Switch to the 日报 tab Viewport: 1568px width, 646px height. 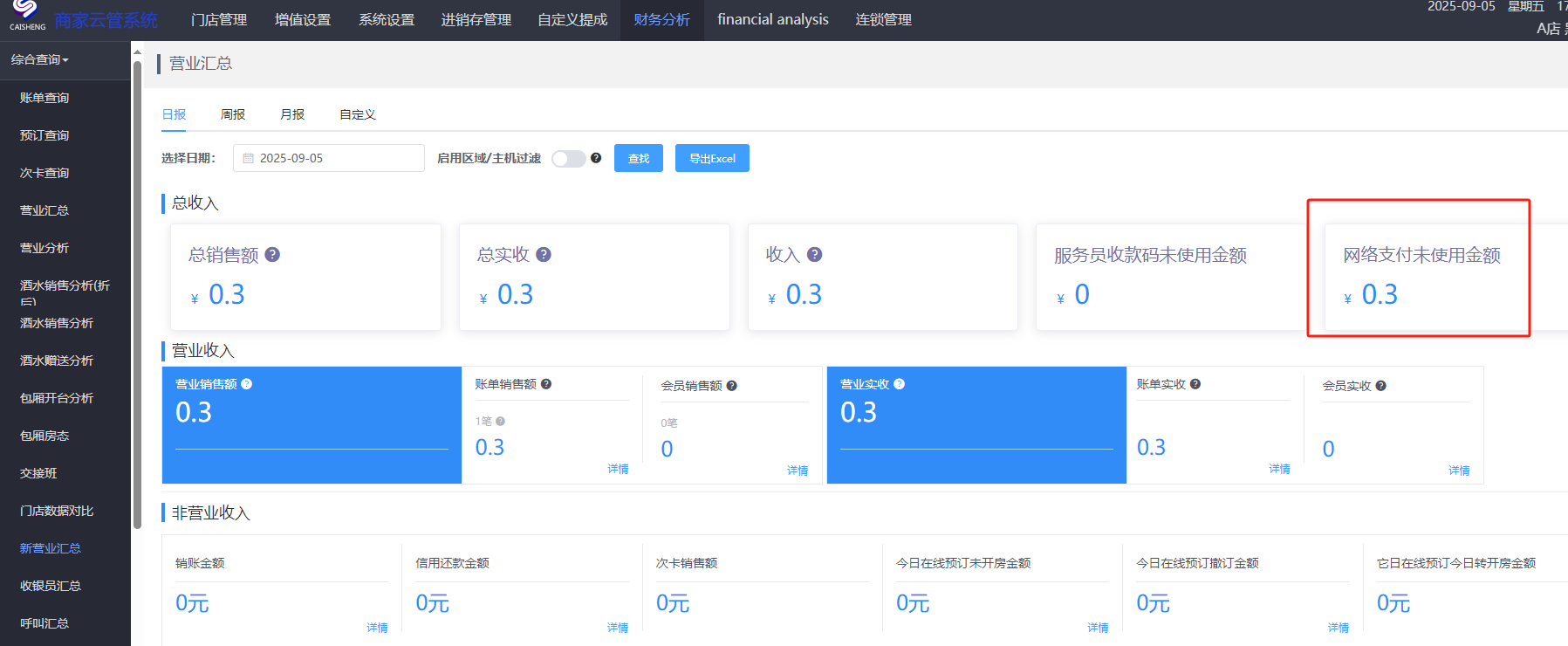(175, 114)
